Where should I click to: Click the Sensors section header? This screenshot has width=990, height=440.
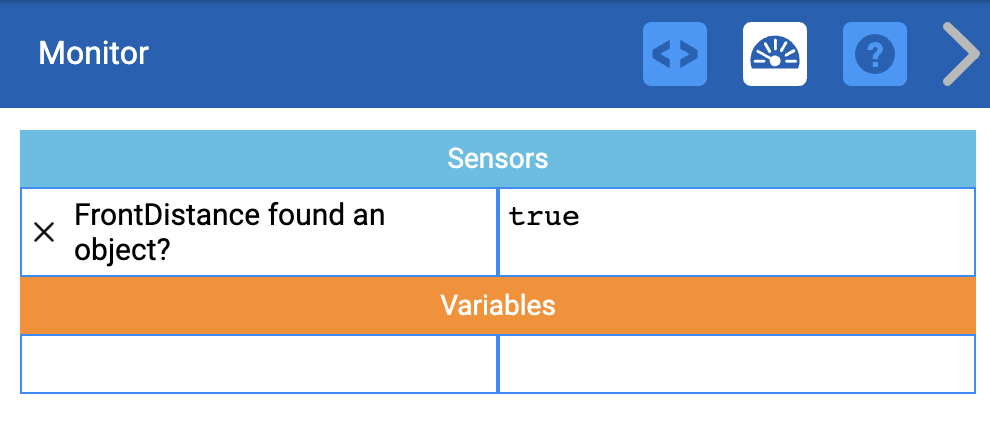[497, 158]
